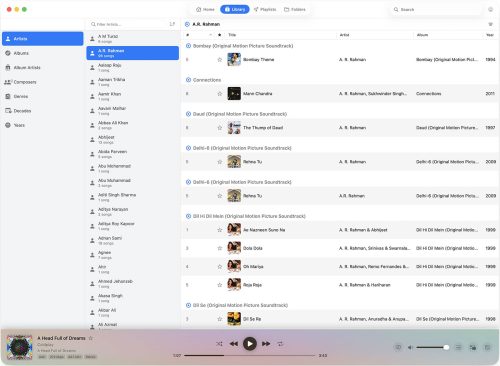Click the second-to-last icon in player bar

click(x=473, y=347)
